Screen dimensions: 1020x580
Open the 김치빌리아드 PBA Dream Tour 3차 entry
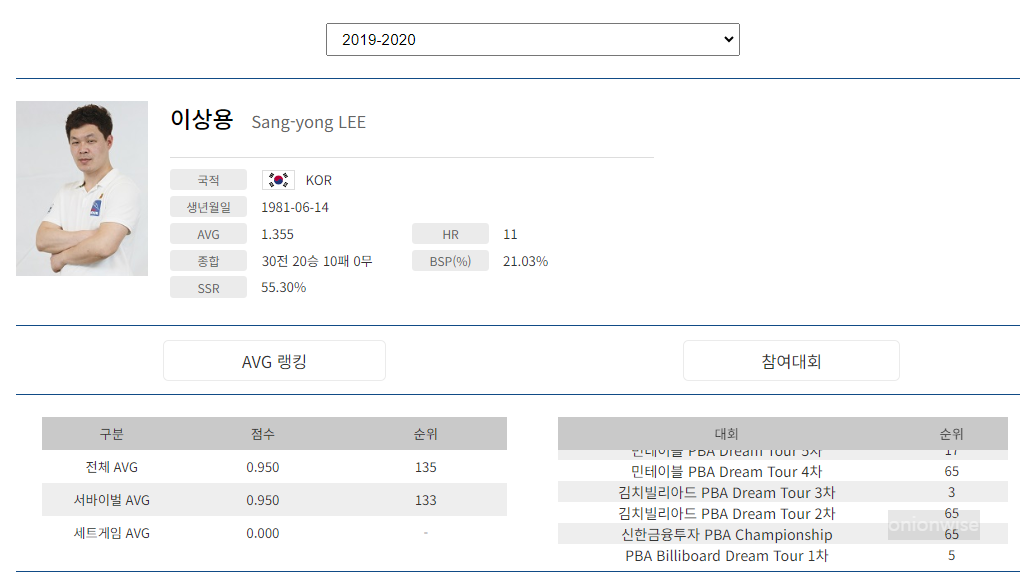(x=727, y=492)
